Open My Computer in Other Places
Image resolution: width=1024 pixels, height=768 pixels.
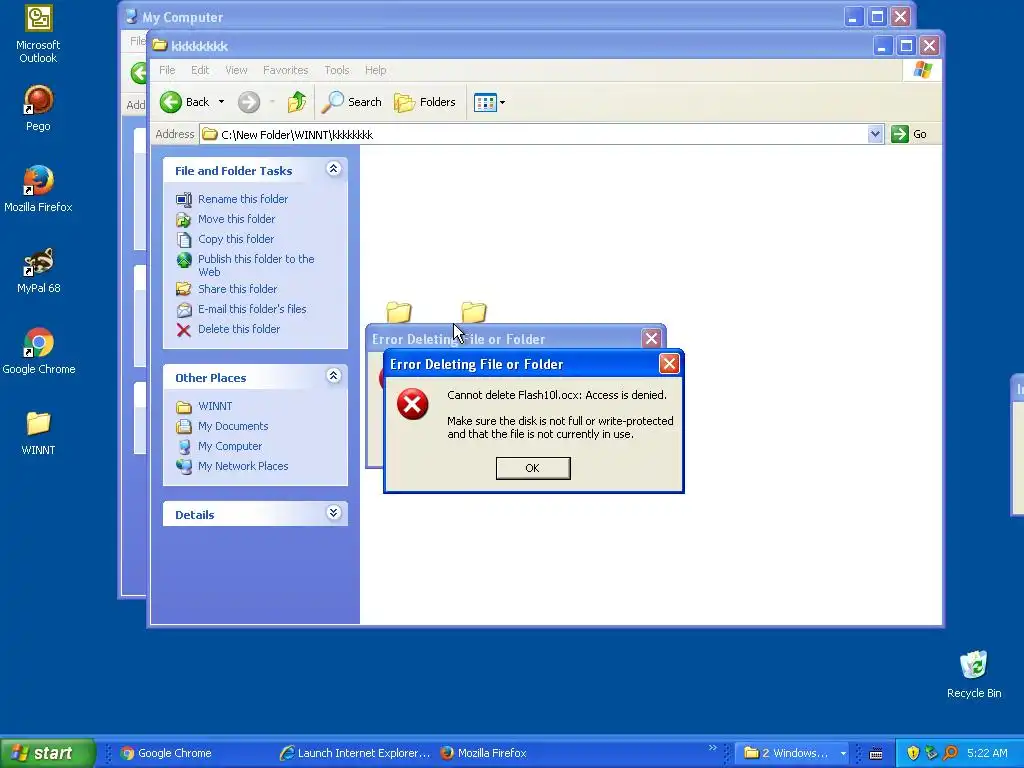[x=230, y=446]
